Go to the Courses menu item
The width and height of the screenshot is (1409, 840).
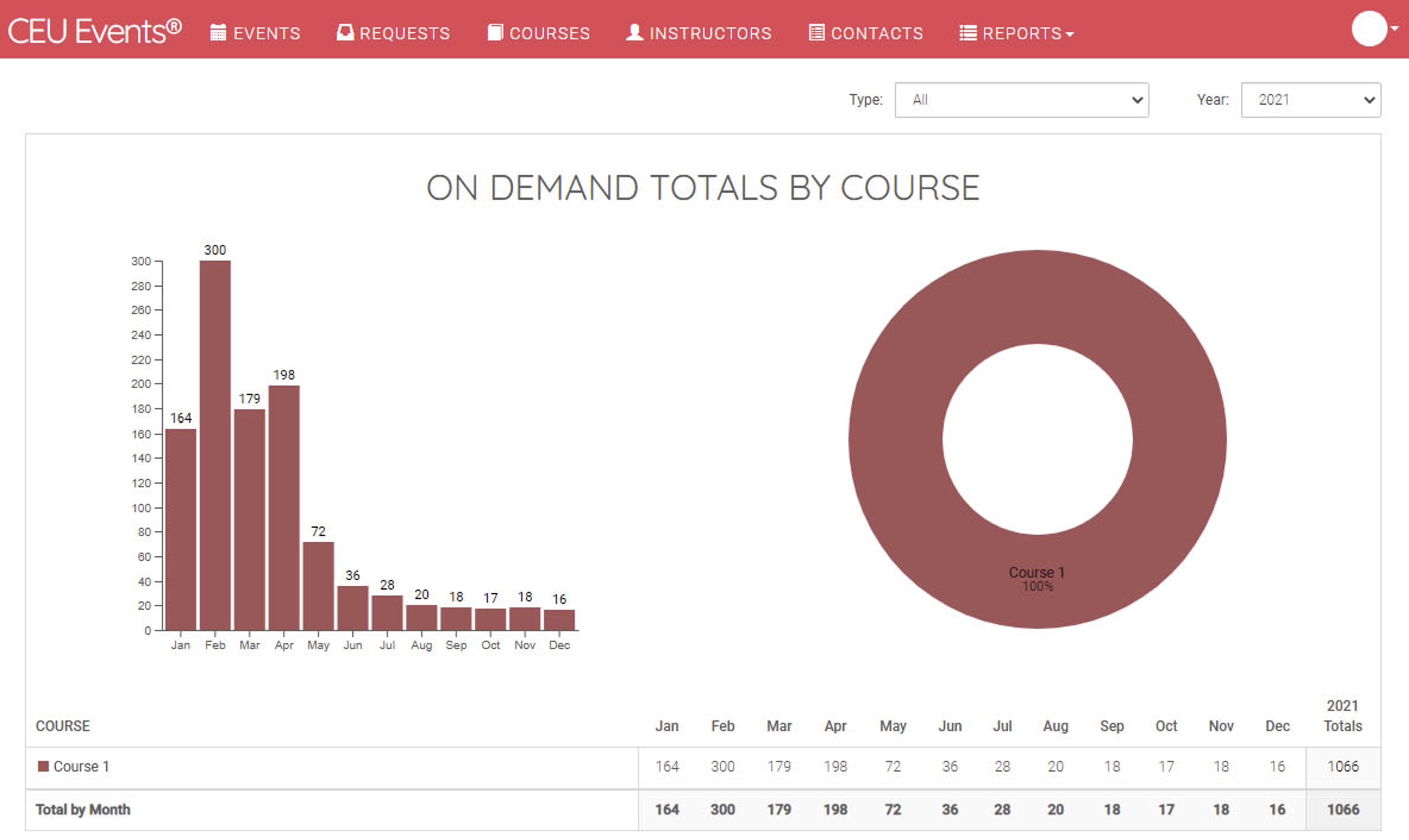pos(549,33)
